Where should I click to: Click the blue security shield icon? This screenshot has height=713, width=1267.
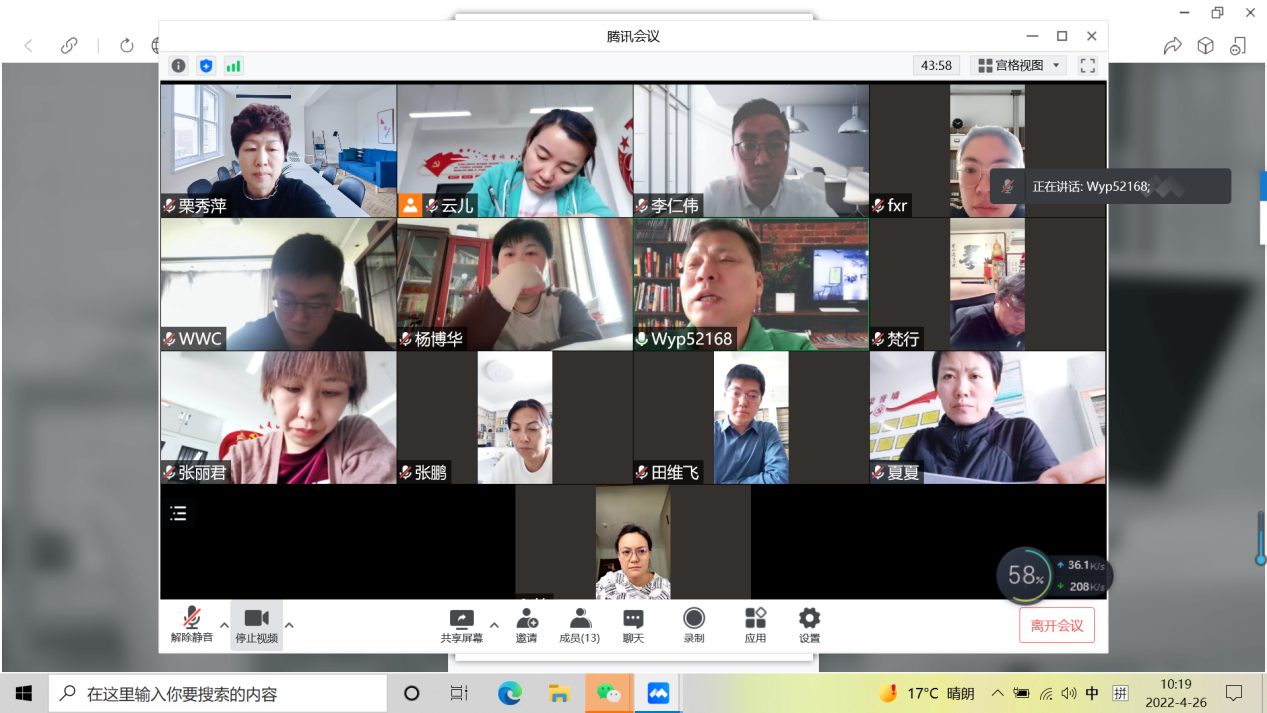pos(206,66)
